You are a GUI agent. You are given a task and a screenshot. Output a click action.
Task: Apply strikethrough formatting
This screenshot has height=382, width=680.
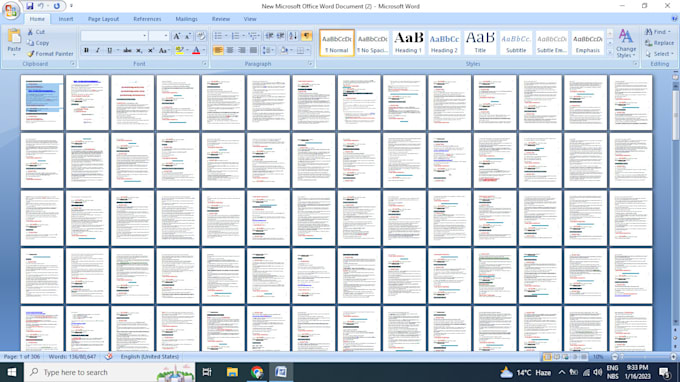[x=127, y=51]
